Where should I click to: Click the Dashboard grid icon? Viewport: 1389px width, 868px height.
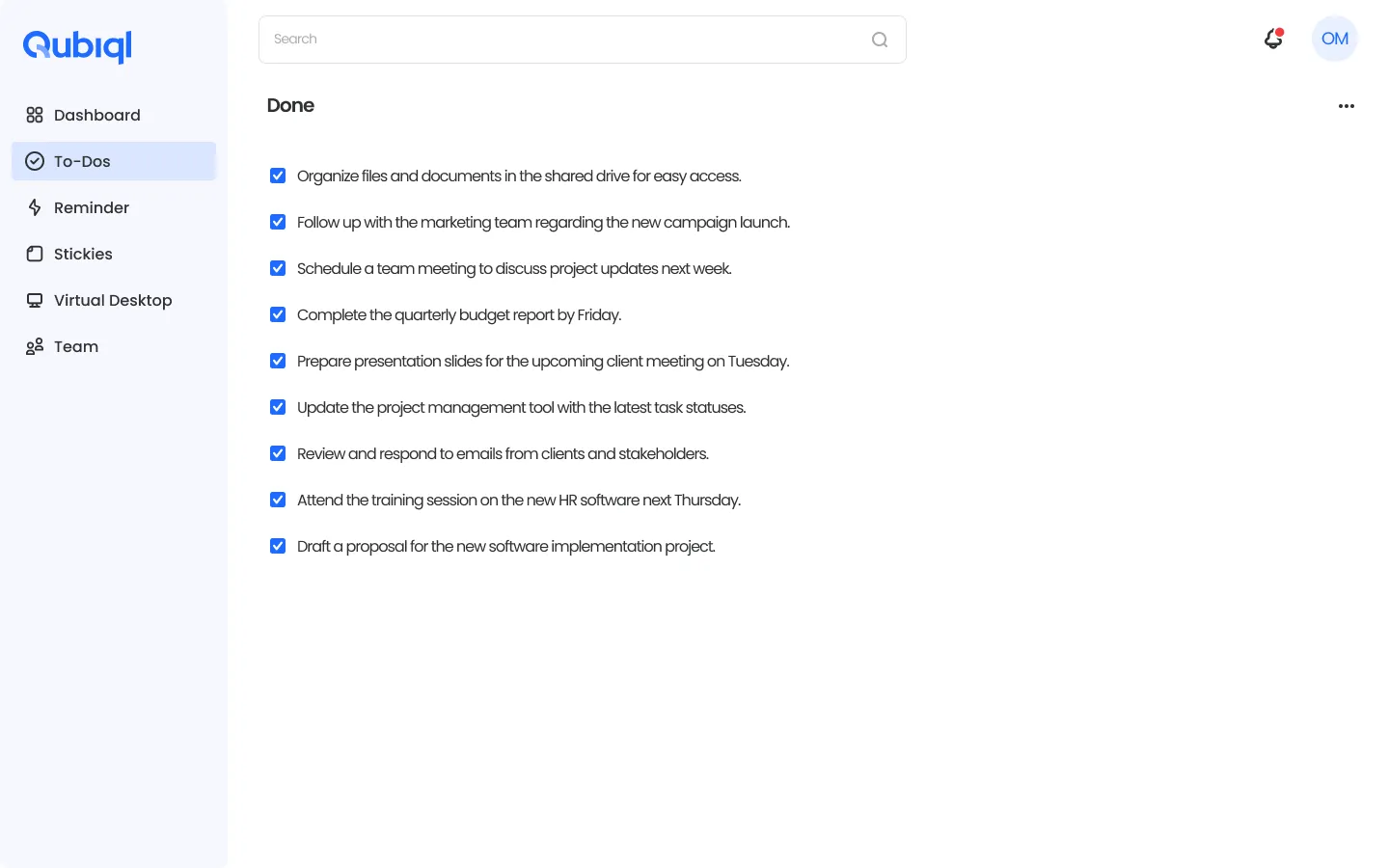coord(35,115)
